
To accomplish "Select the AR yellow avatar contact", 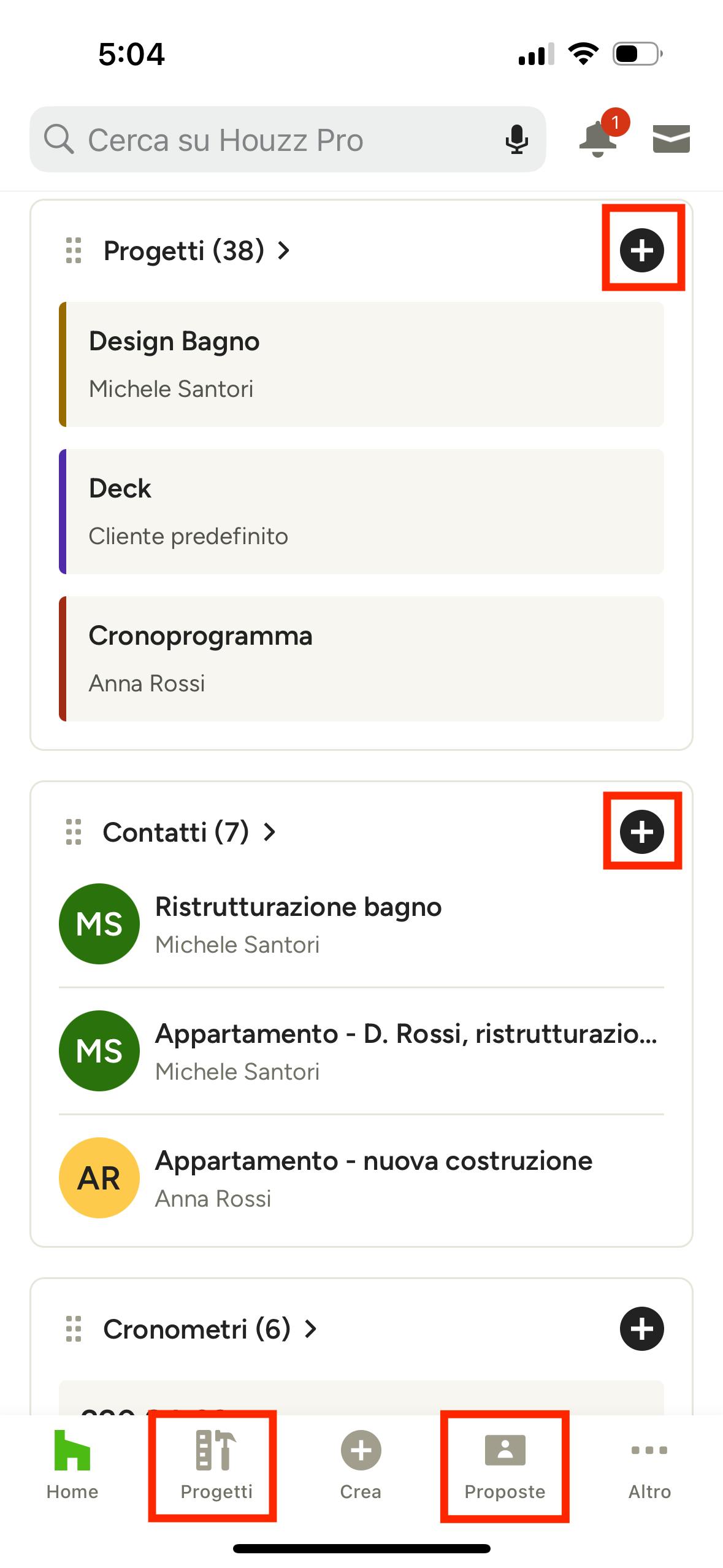I will [x=99, y=1178].
